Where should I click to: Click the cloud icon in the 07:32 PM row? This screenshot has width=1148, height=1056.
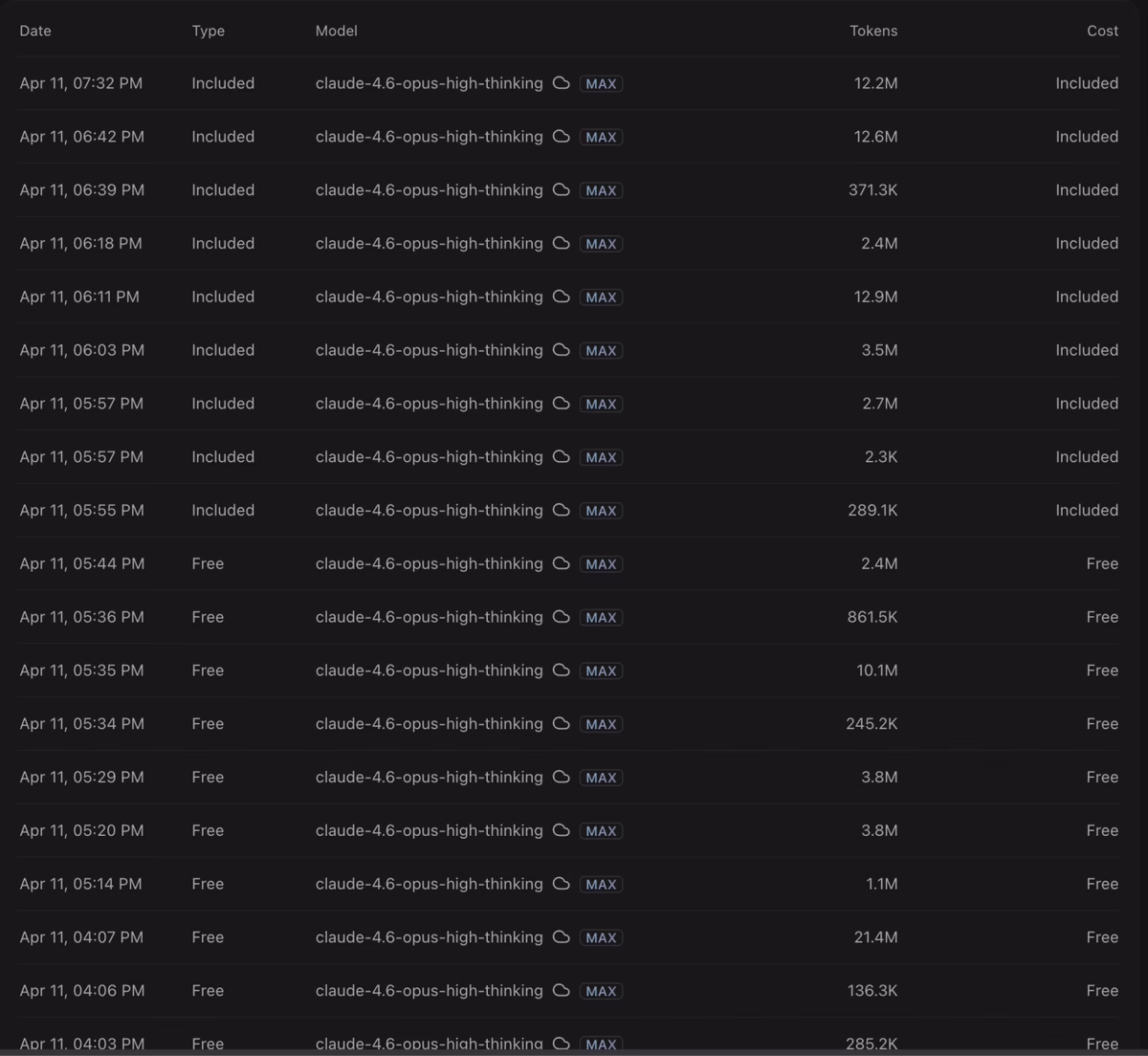coord(562,83)
